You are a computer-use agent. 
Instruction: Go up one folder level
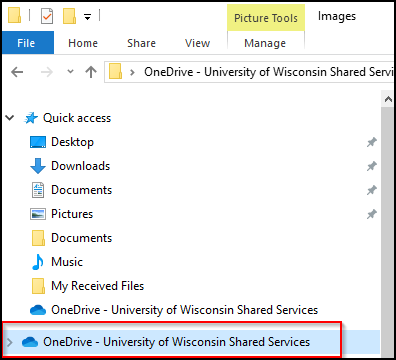coord(91,72)
